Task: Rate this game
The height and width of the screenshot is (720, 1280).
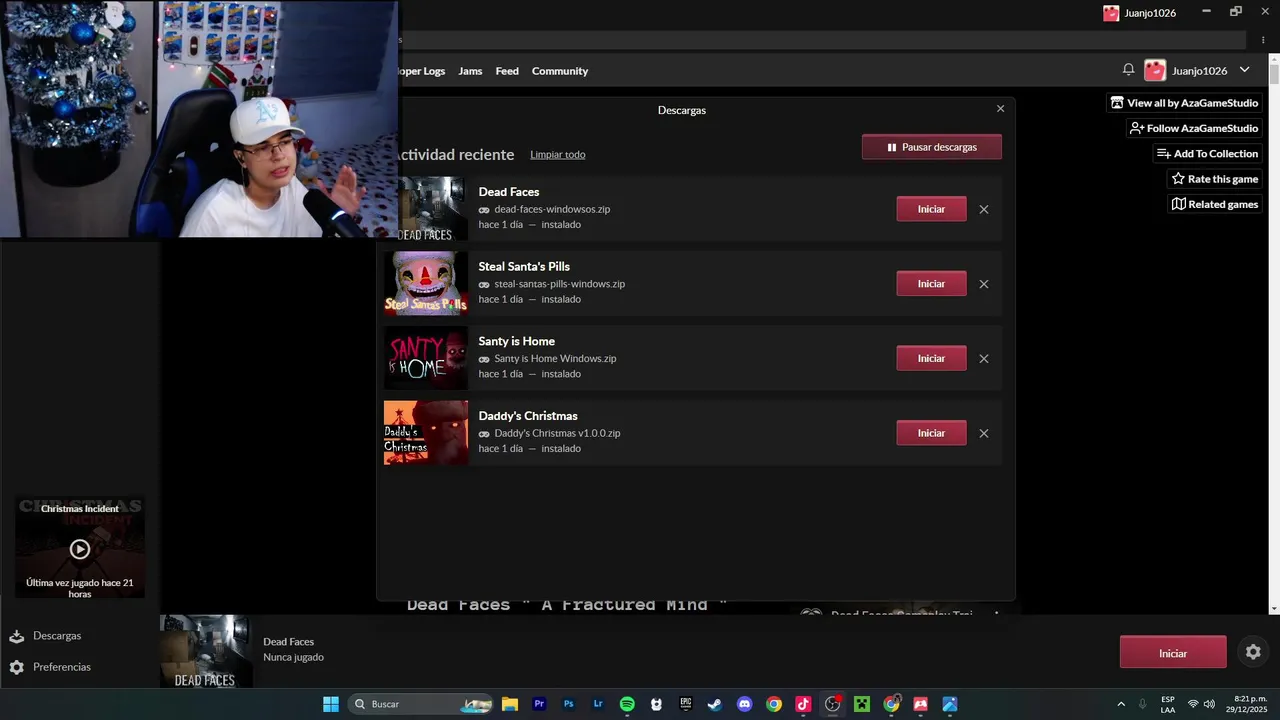Action: tap(1214, 179)
